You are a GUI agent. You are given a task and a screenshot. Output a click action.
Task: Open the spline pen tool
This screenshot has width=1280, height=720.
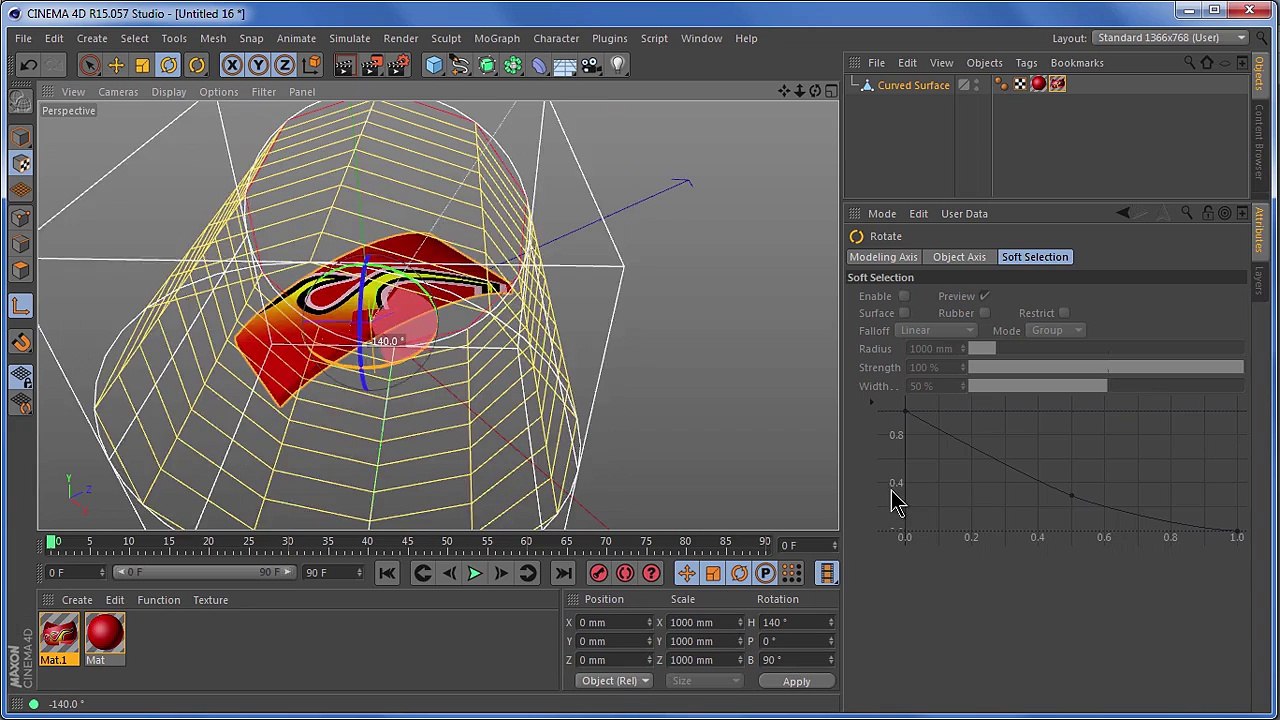pyautogui.click(x=460, y=65)
